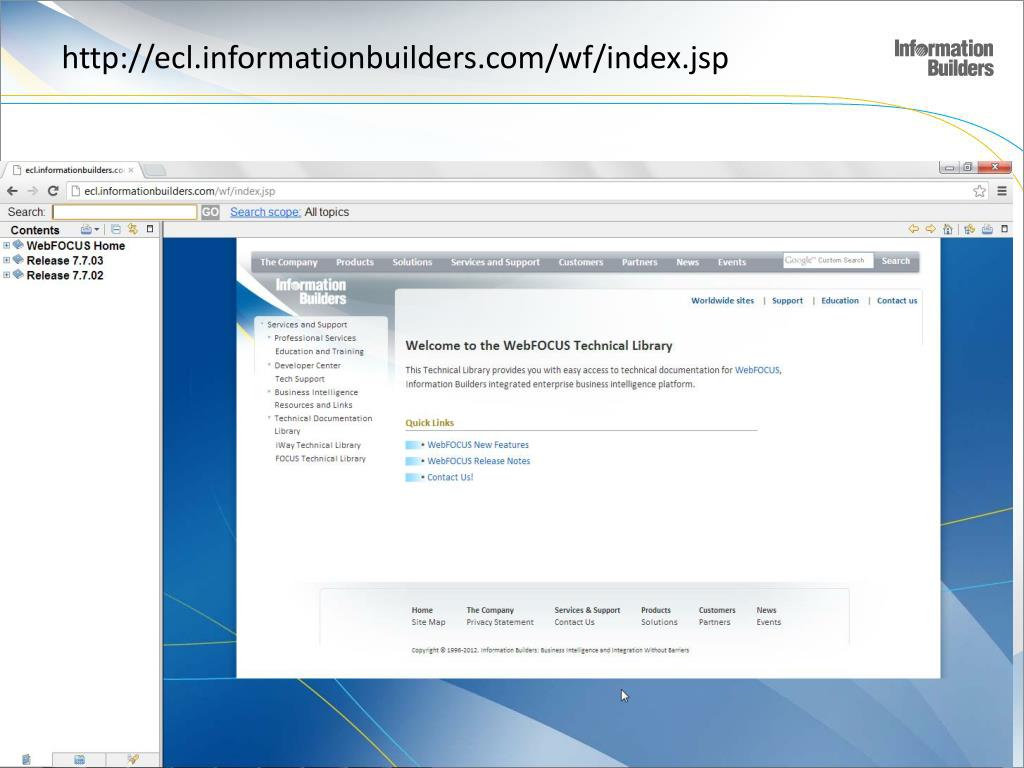The image size is (1024, 768).
Task: Open FOCUS Technical Library sidebar link
Action: coord(320,458)
